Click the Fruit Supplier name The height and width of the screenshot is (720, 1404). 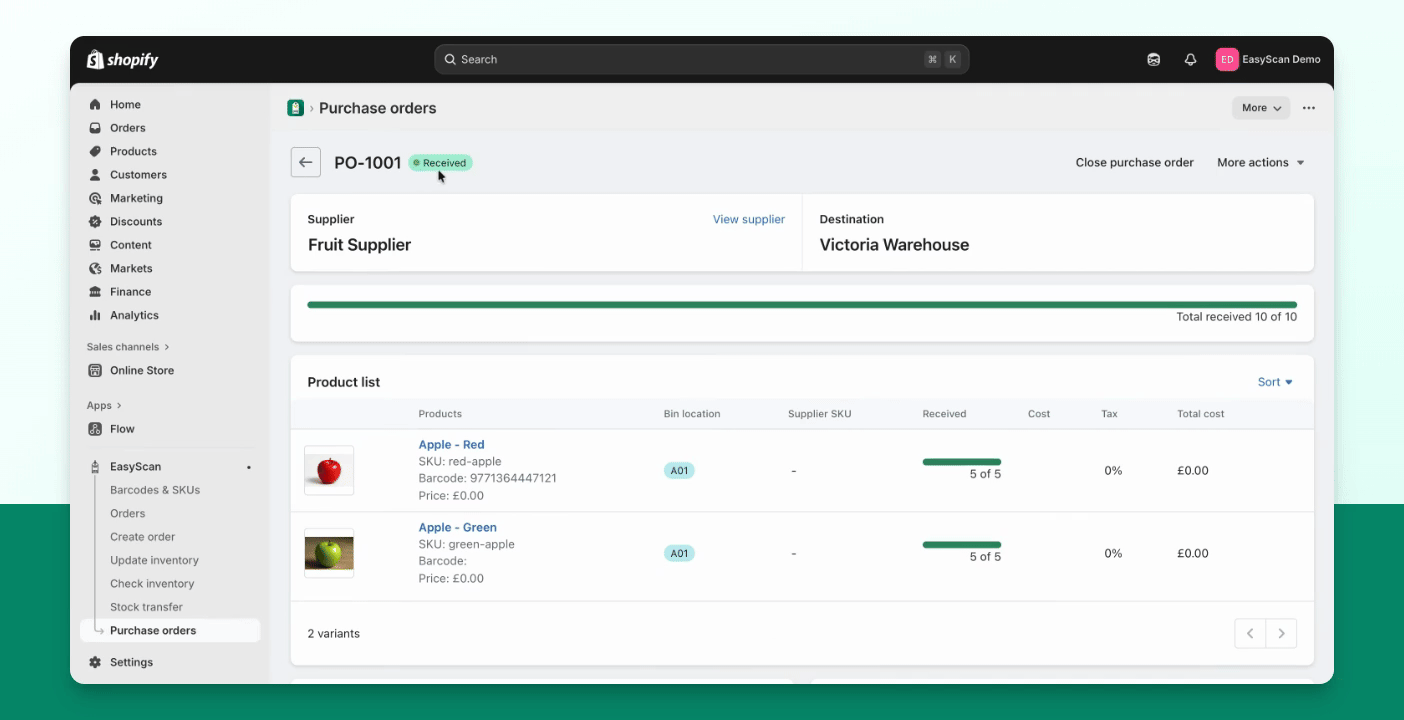click(x=359, y=245)
